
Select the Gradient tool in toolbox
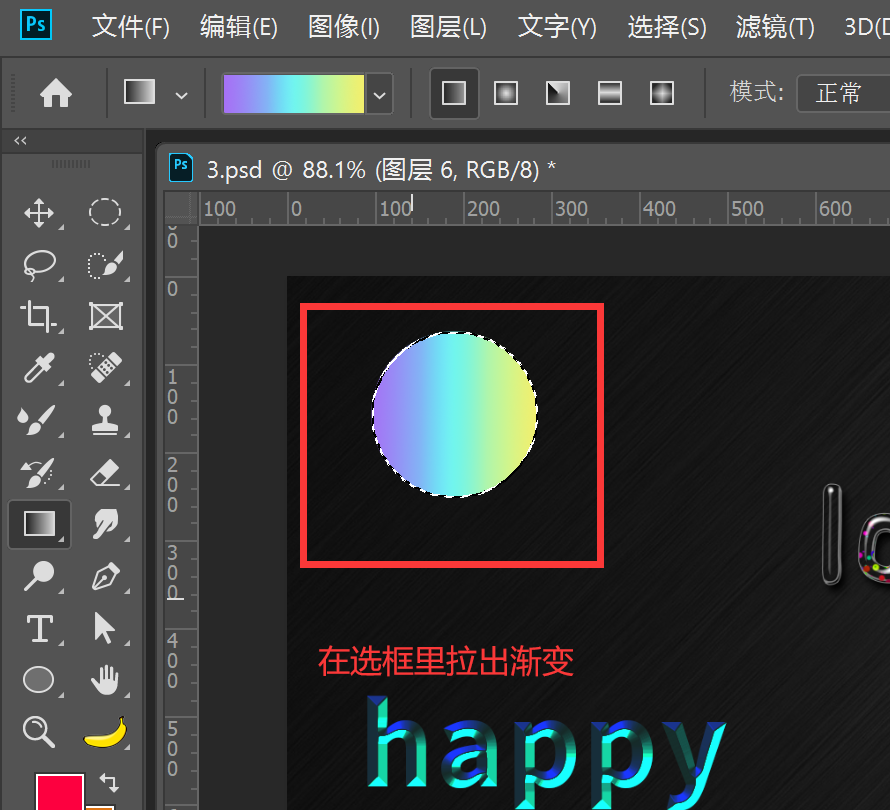[40, 524]
